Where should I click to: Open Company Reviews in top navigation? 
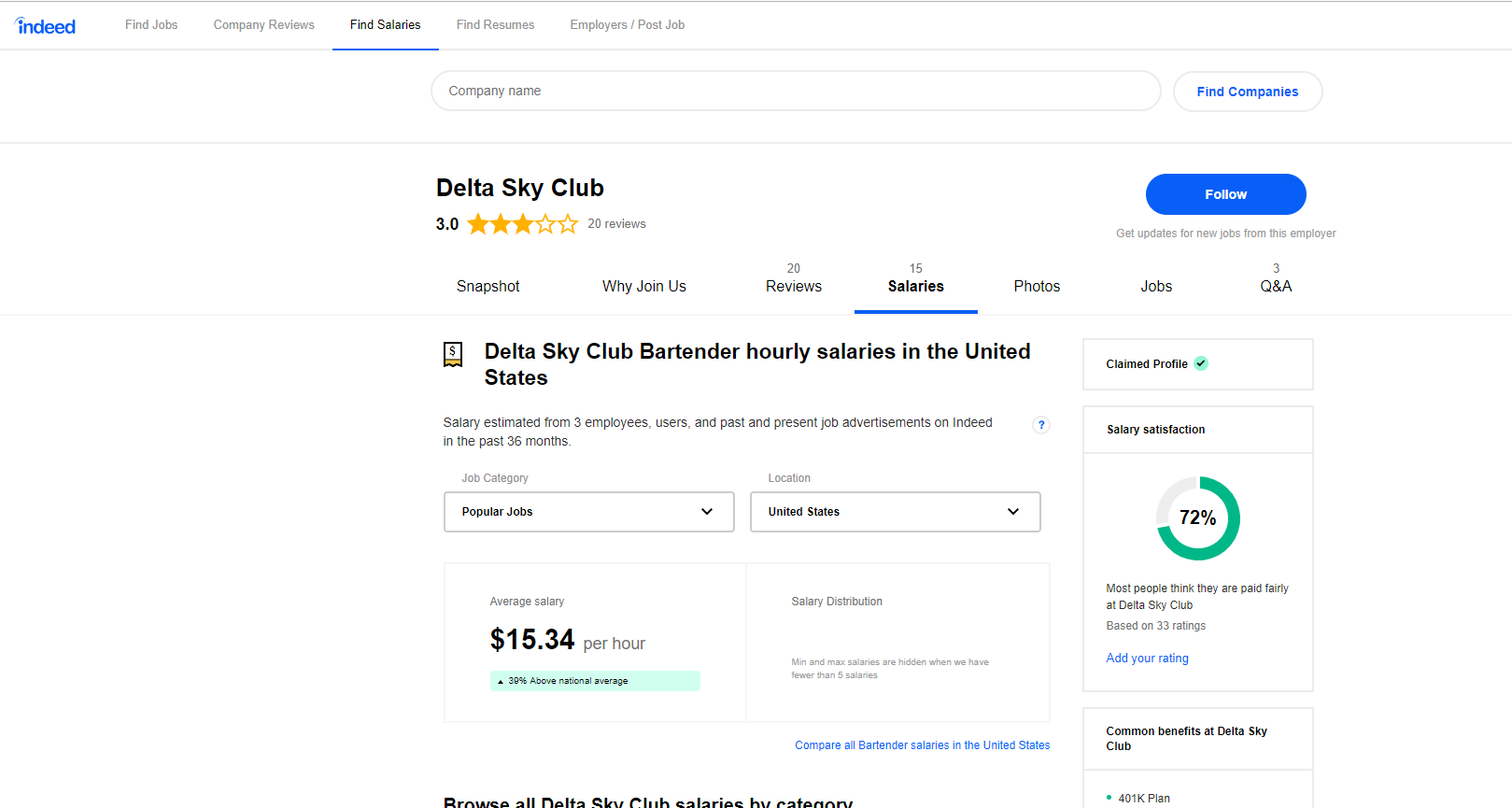(x=264, y=25)
